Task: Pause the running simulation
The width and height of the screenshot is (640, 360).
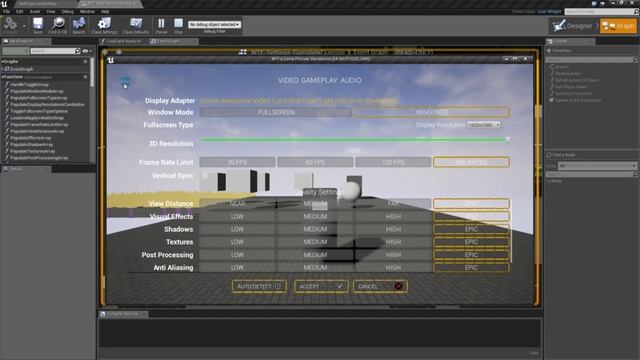Action: pos(161,25)
